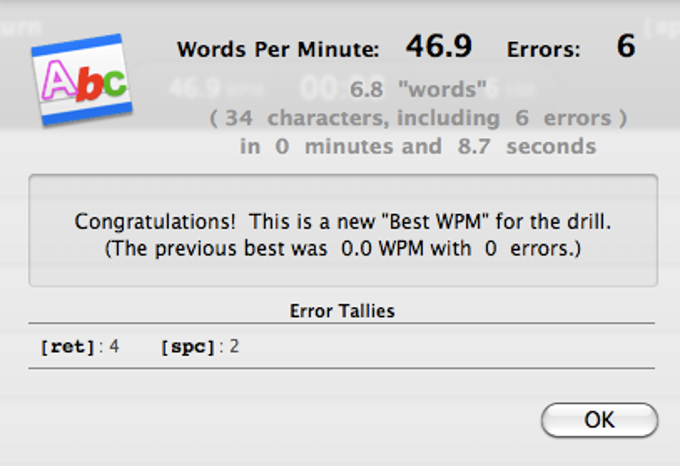Click the Error Tallies heading

pos(342,311)
